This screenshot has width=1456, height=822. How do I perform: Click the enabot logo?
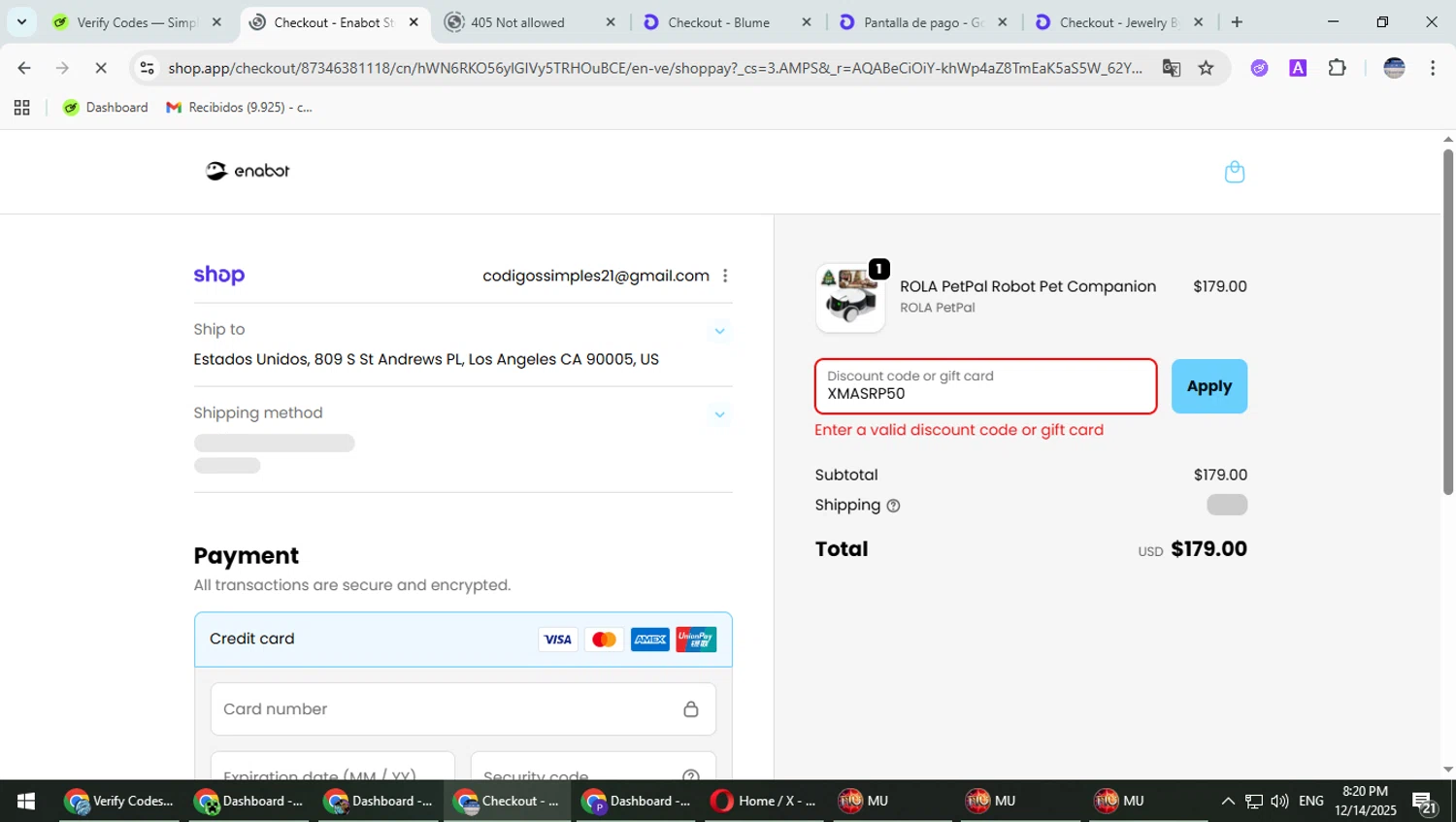pos(248,171)
